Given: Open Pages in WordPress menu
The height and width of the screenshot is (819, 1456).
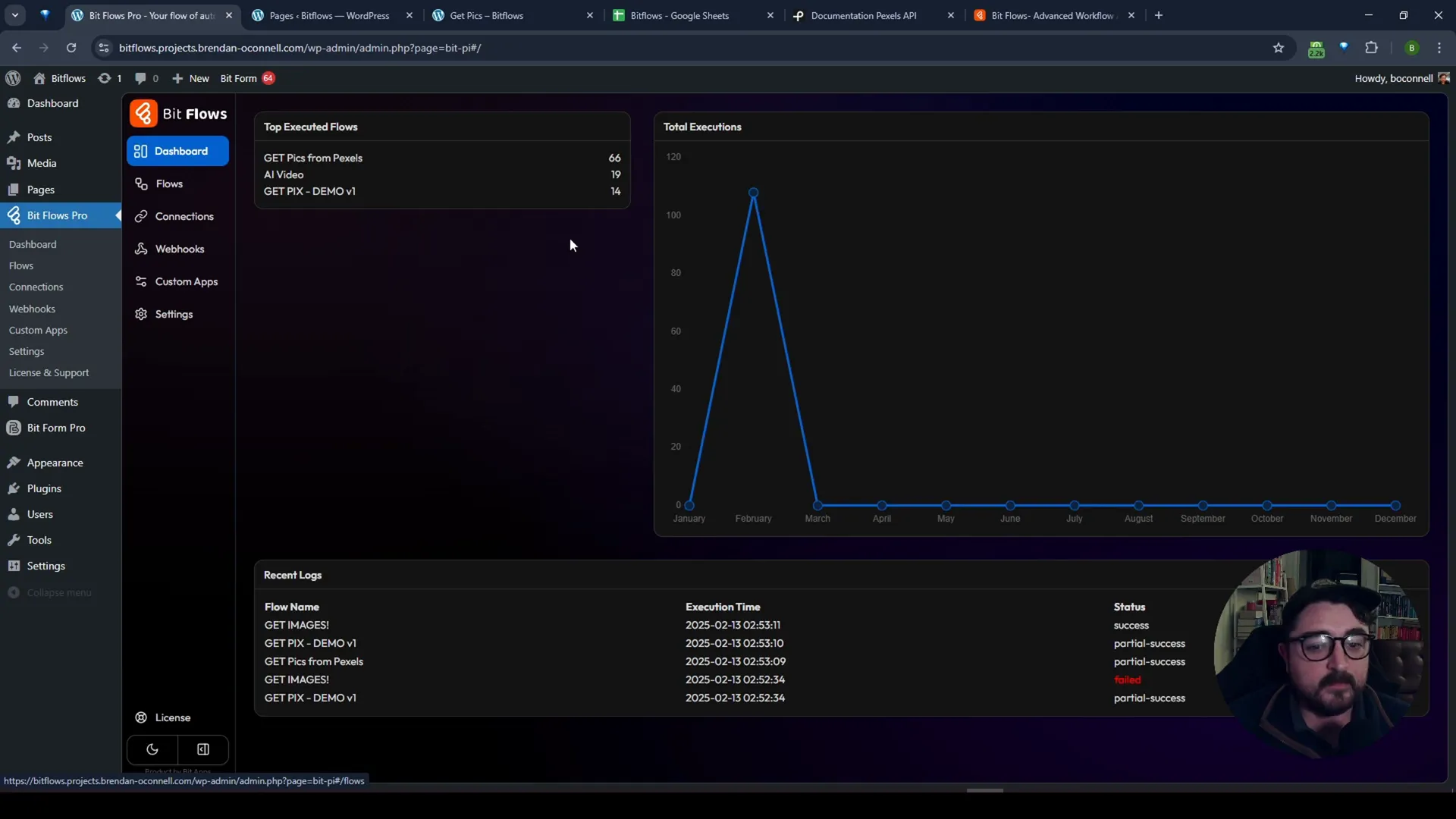Looking at the screenshot, I should 61,190.
